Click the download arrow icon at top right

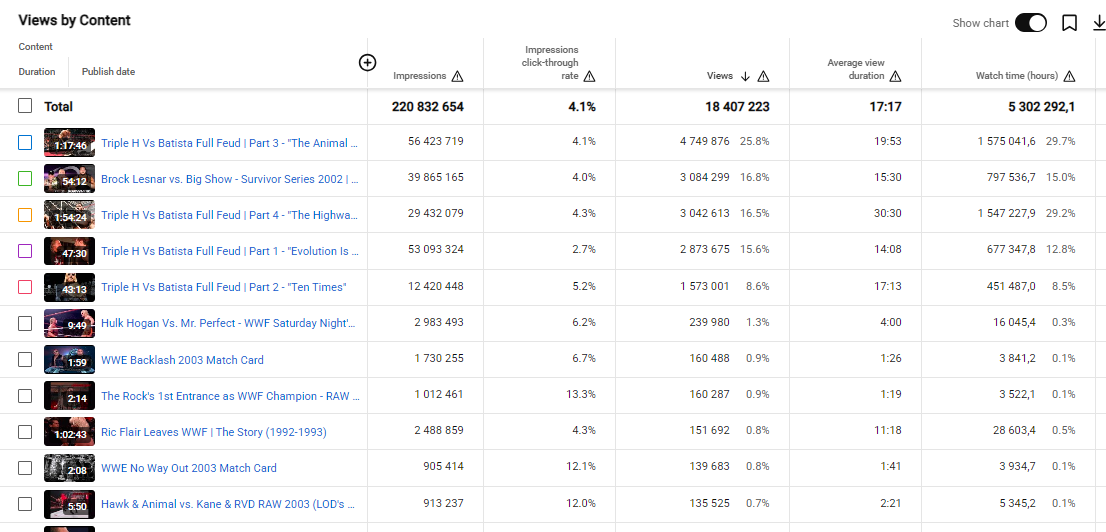pyautogui.click(x=1099, y=23)
